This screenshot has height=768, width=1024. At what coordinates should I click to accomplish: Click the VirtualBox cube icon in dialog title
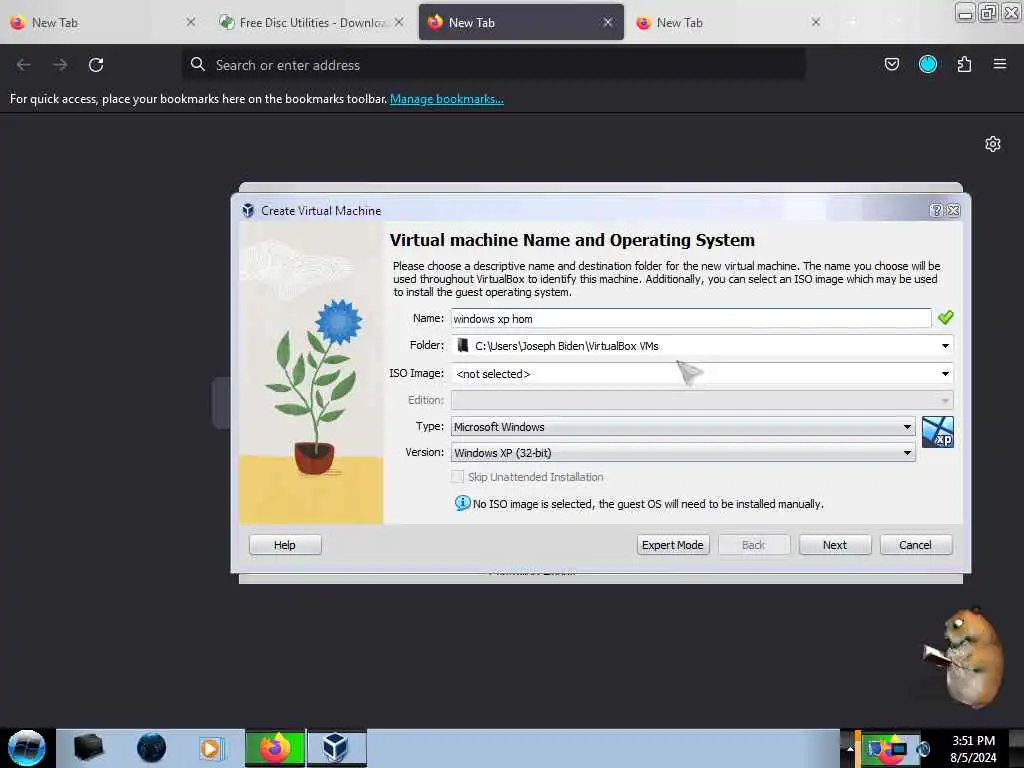click(248, 210)
